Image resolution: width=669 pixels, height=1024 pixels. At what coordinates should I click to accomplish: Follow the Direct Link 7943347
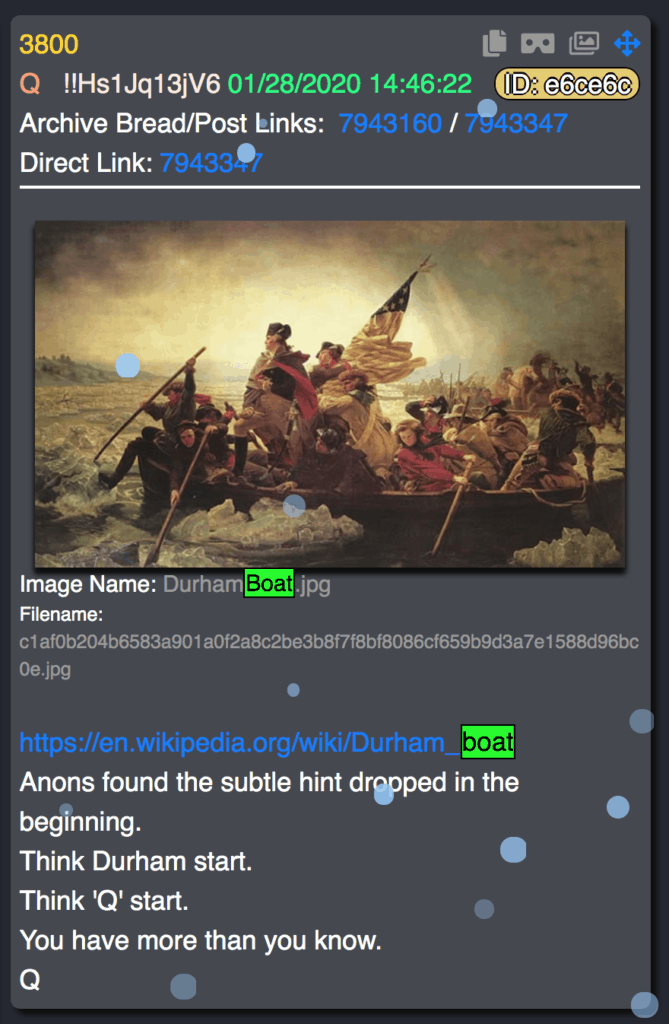coord(211,163)
